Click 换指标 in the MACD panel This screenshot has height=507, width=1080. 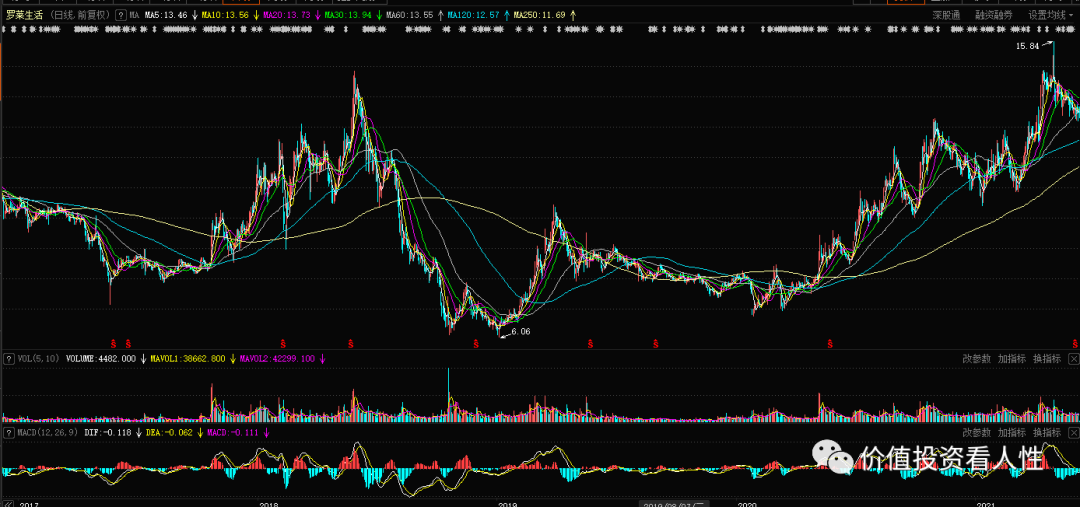1047,433
